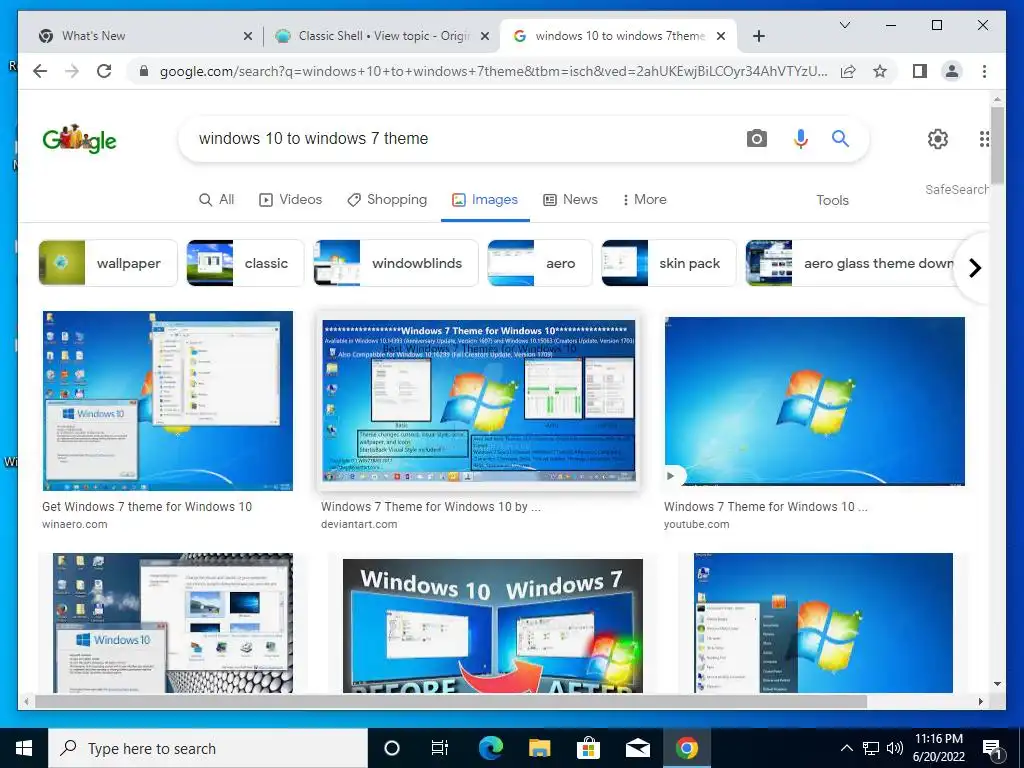Open Task View from taskbar

(440, 748)
